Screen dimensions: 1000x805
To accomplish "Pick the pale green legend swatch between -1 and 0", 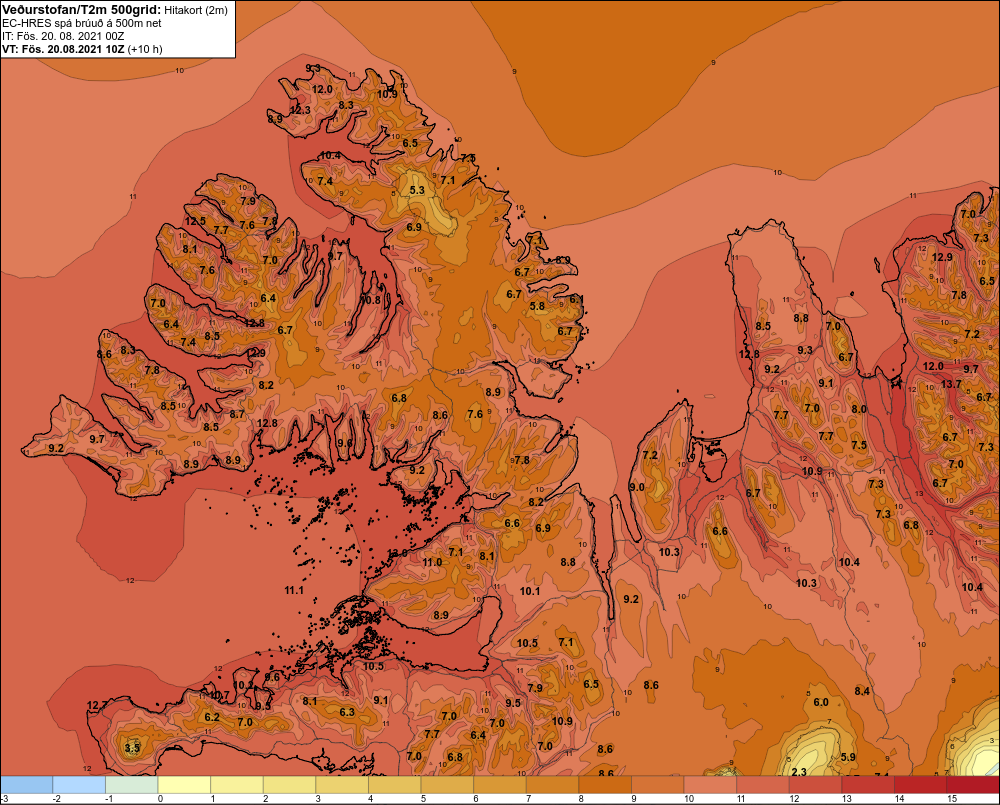I will (131, 785).
